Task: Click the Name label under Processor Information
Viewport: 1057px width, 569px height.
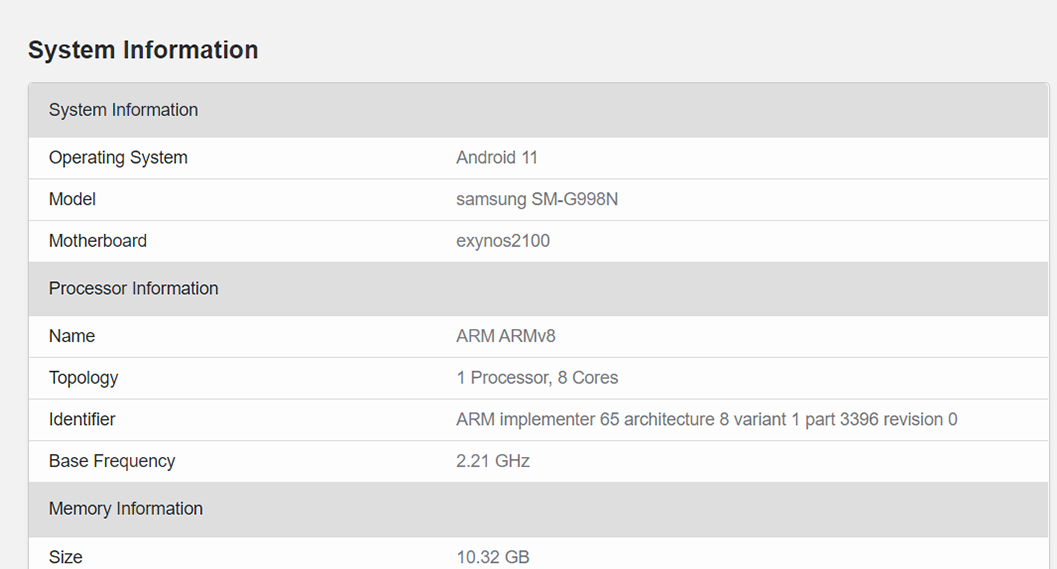Action: pos(72,337)
